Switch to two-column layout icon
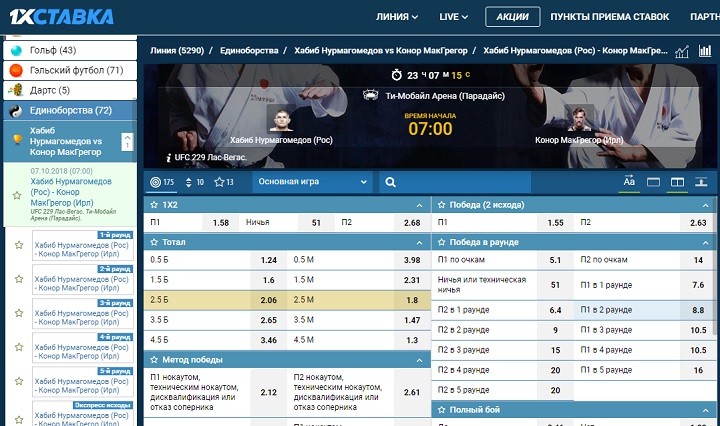 click(677, 182)
